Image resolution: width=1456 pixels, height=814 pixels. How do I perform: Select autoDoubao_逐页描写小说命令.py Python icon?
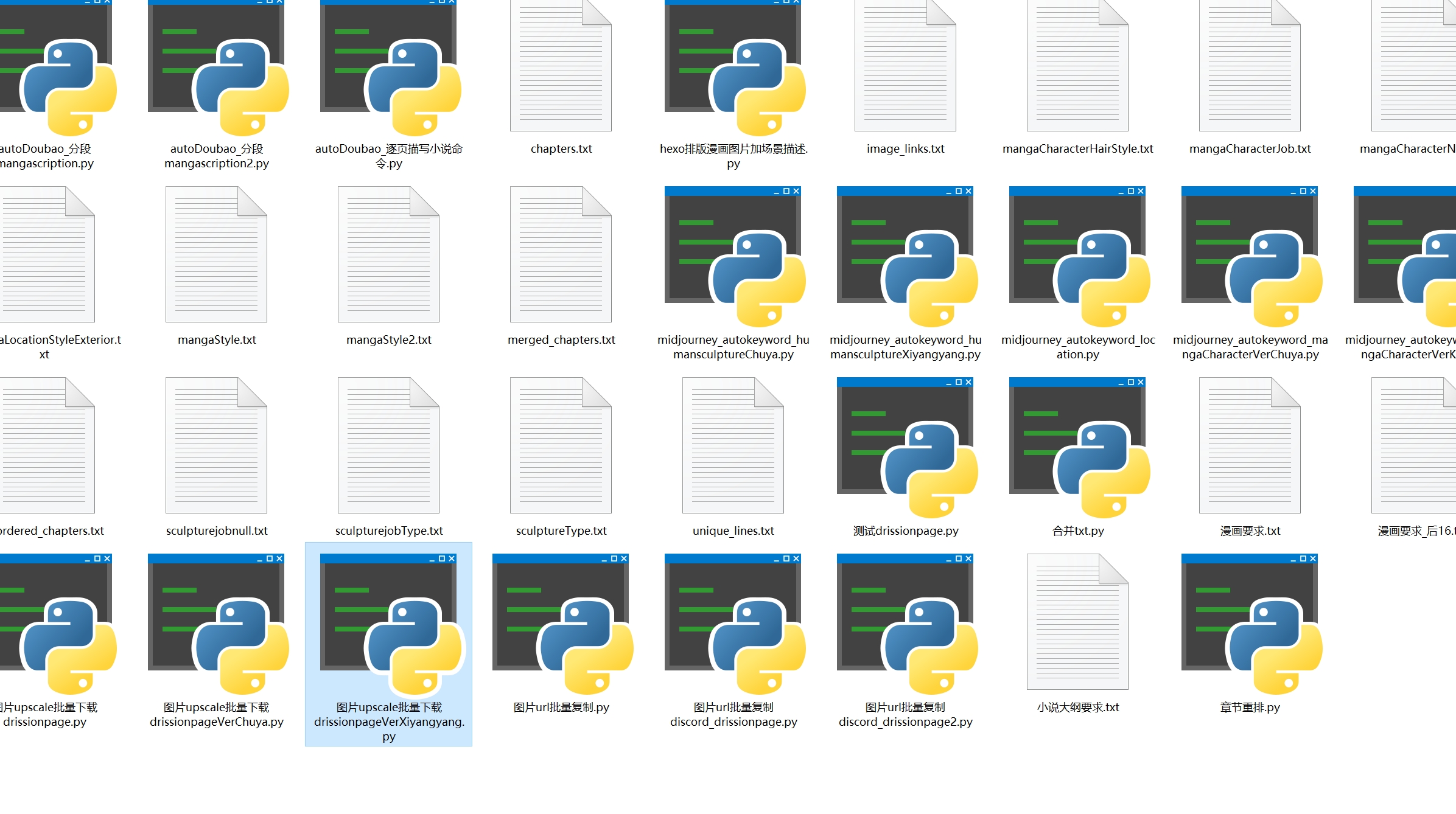pyautogui.click(x=390, y=67)
